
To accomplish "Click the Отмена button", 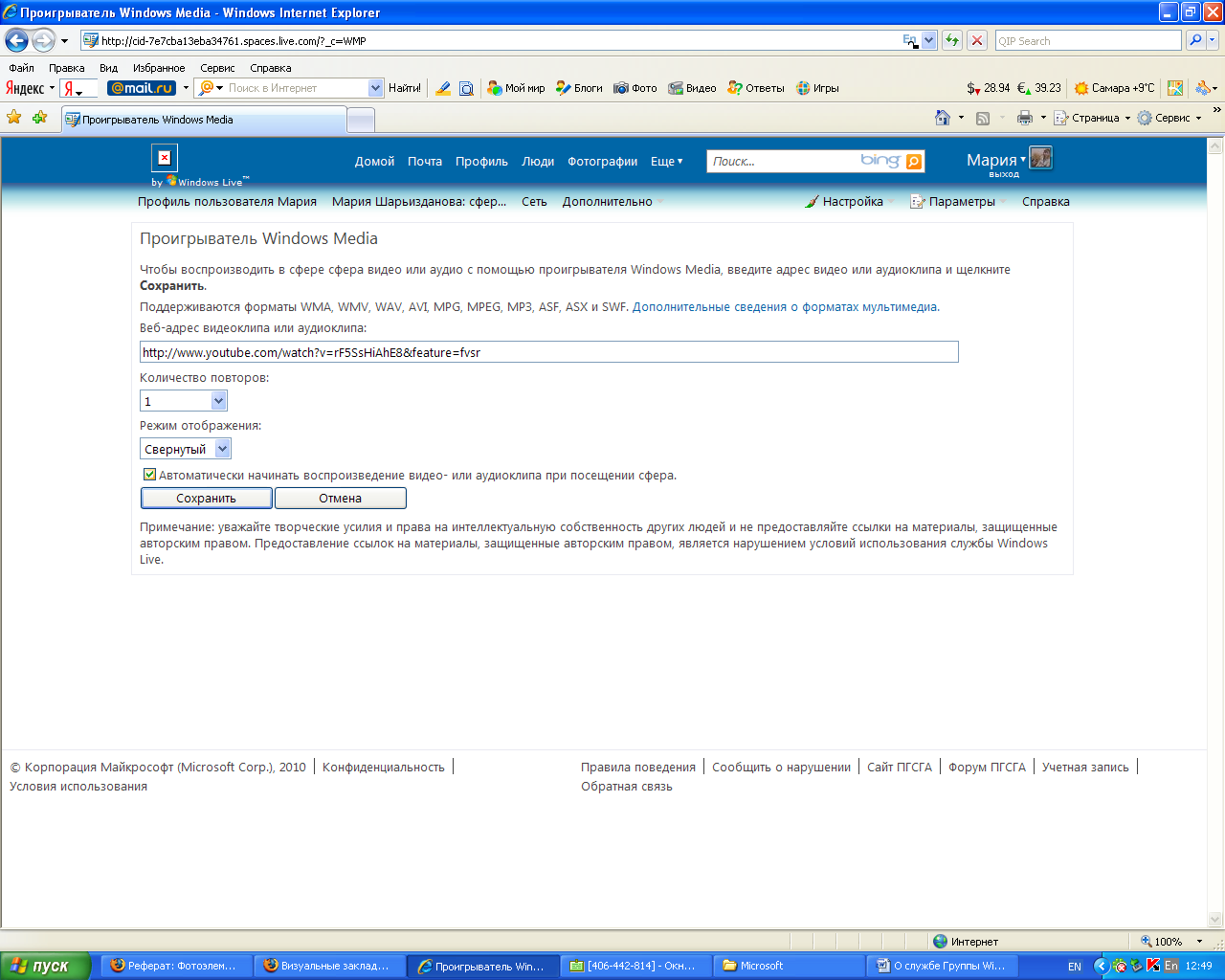I will [x=340, y=498].
